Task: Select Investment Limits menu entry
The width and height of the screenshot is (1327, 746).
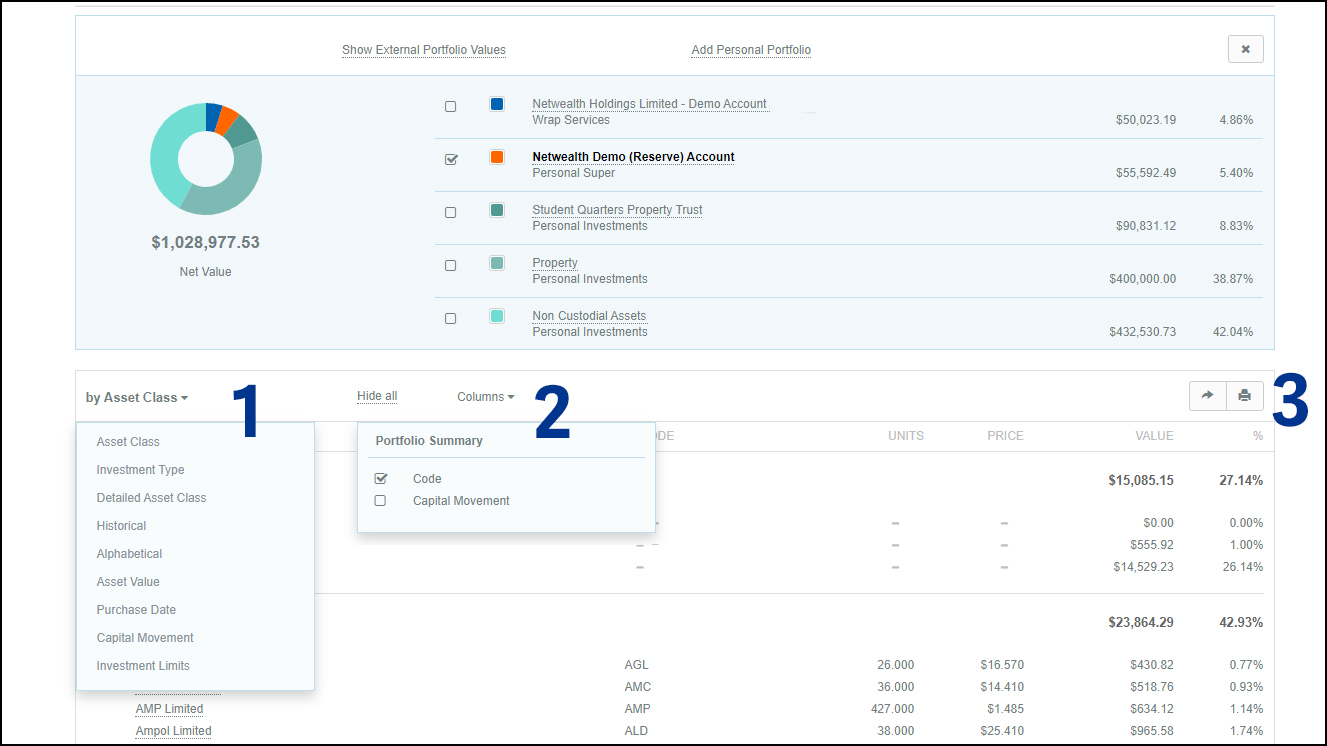Action: [143, 666]
